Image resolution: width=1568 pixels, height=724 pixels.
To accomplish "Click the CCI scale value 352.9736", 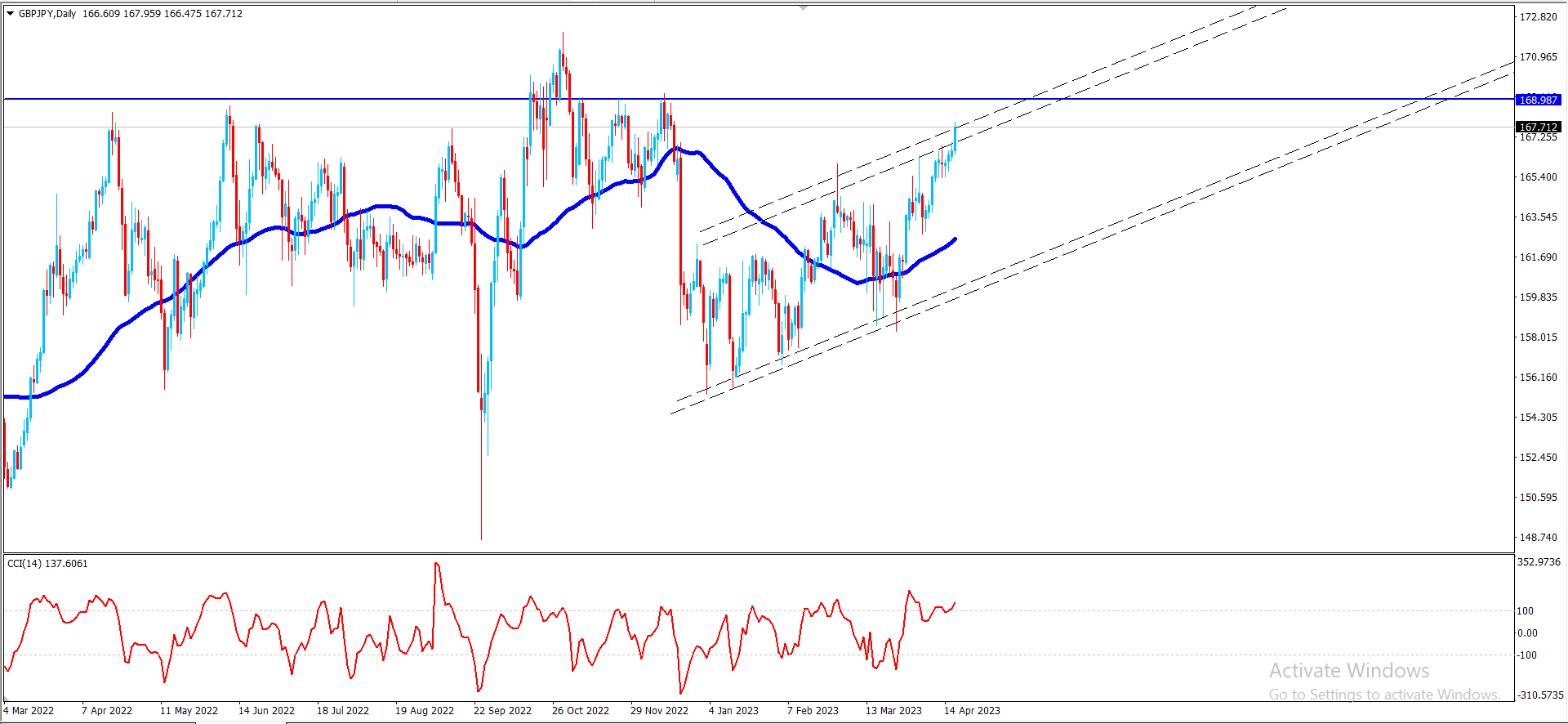I will coord(1539,561).
